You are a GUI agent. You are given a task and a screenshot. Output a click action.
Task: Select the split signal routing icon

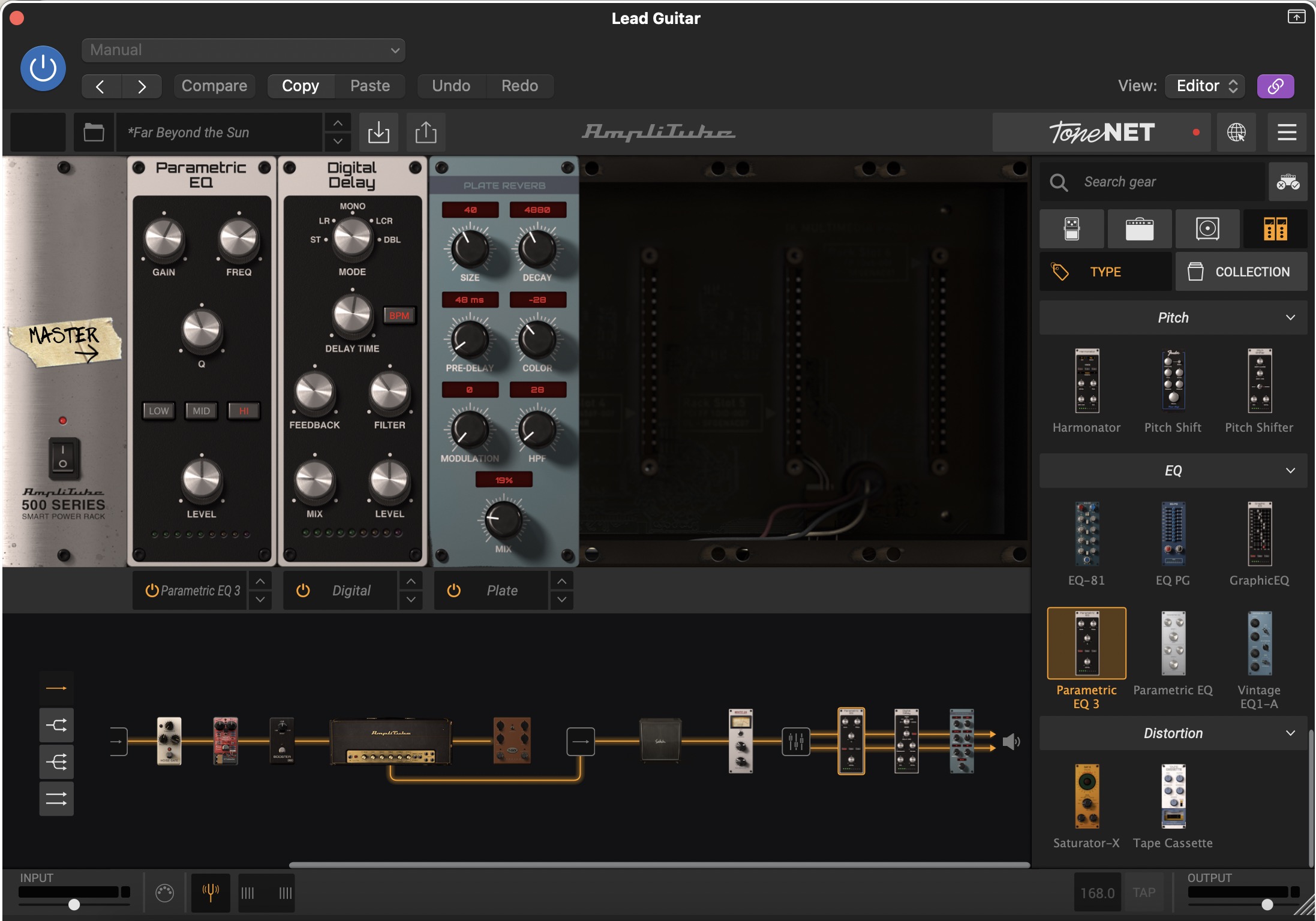(x=56, y=726)
